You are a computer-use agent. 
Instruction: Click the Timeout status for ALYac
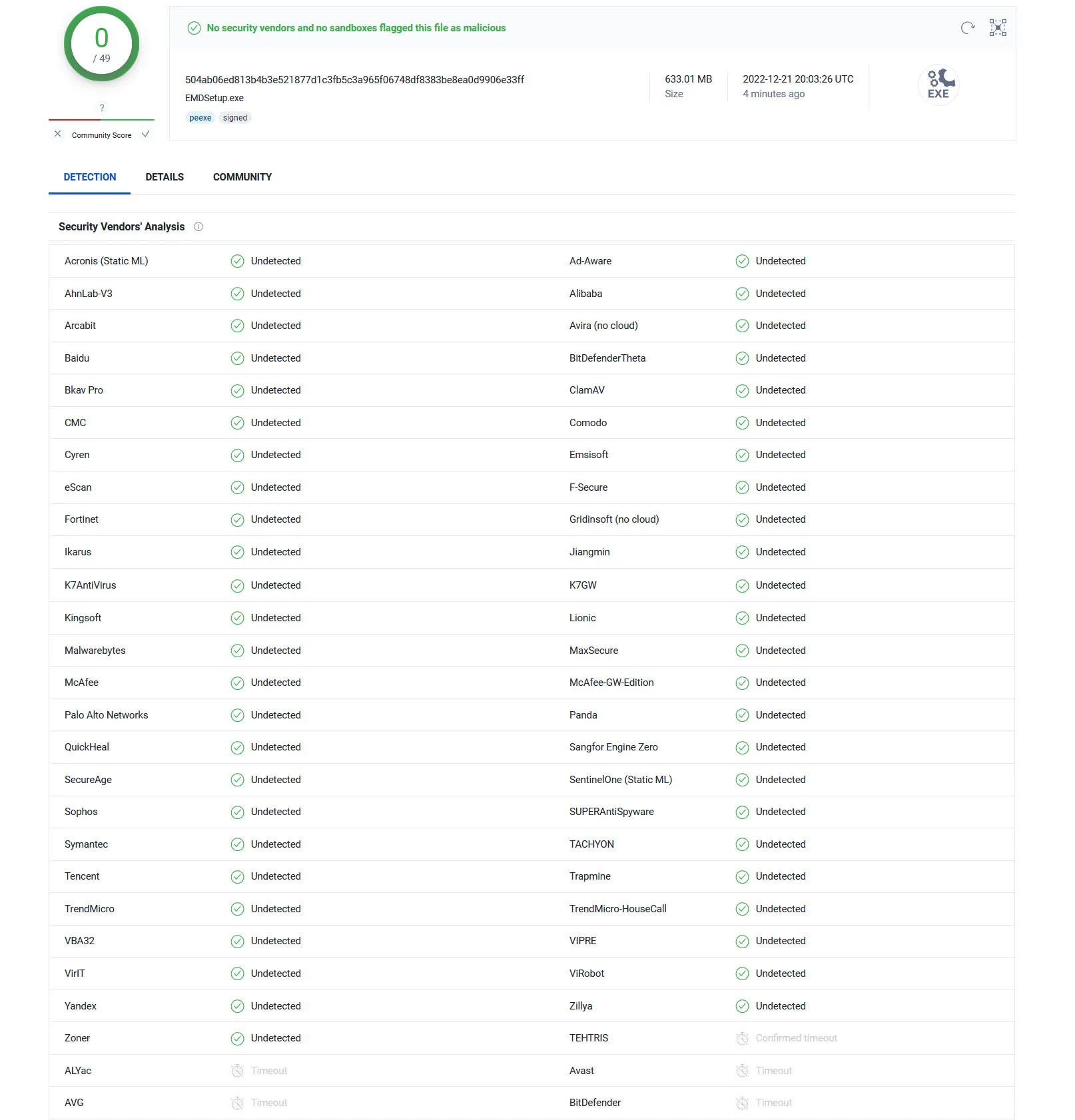tap(269, 1071)
